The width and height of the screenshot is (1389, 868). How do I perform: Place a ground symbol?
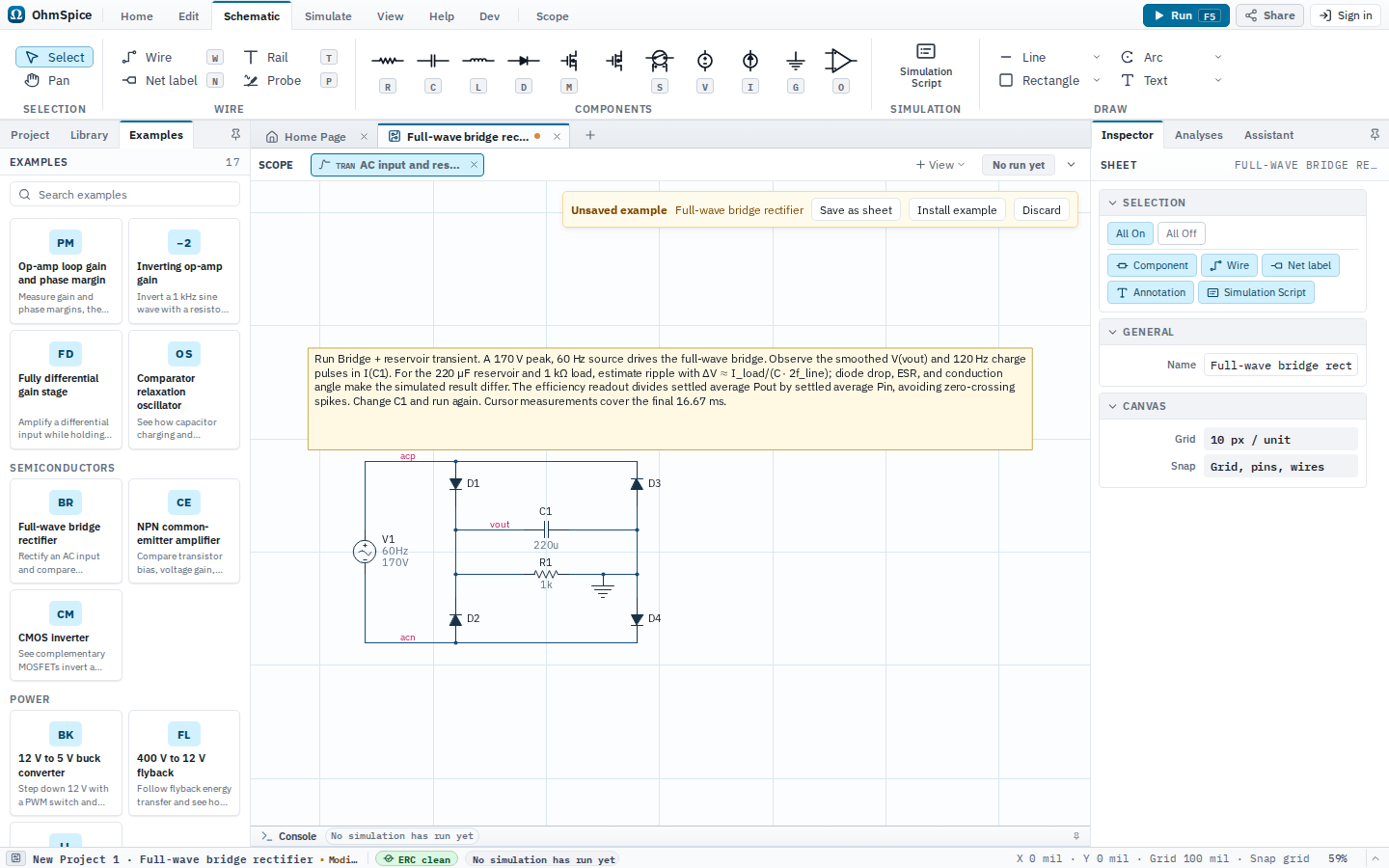pos(796,69)
